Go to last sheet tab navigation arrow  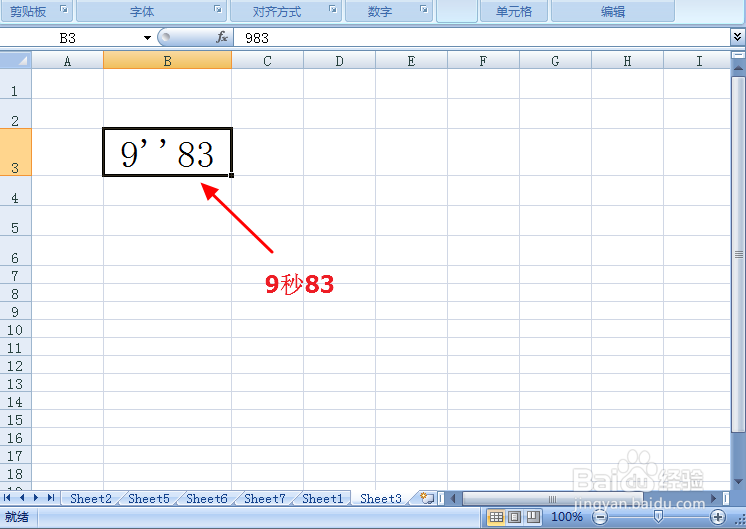point(50,498)
